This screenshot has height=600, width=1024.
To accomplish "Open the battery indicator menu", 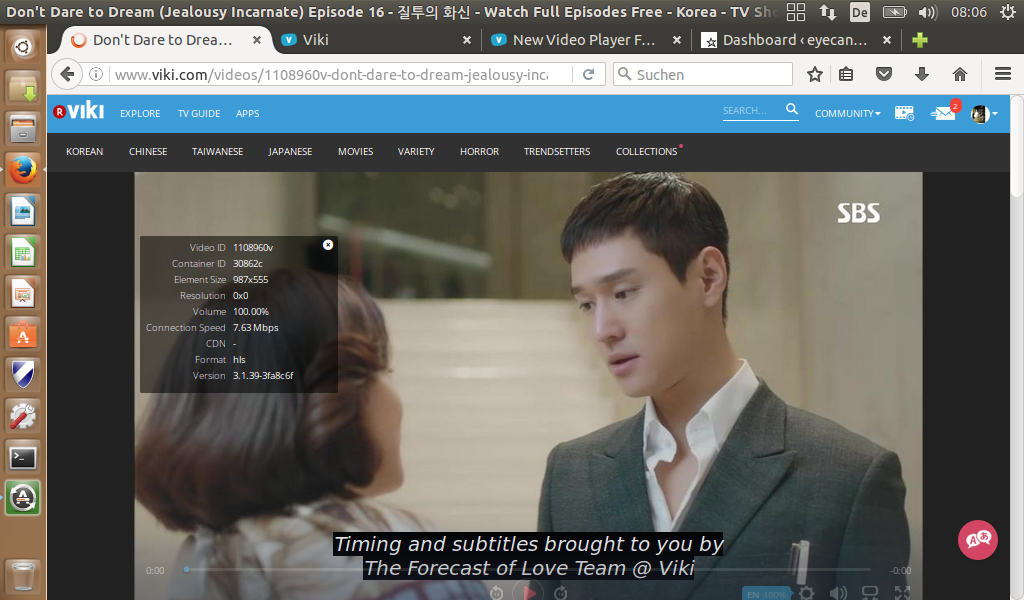I will pos(895,12).
